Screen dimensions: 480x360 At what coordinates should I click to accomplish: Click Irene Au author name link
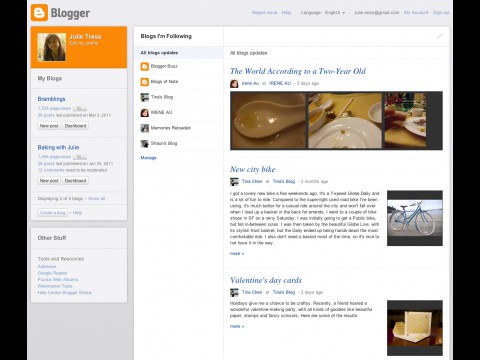250,83
